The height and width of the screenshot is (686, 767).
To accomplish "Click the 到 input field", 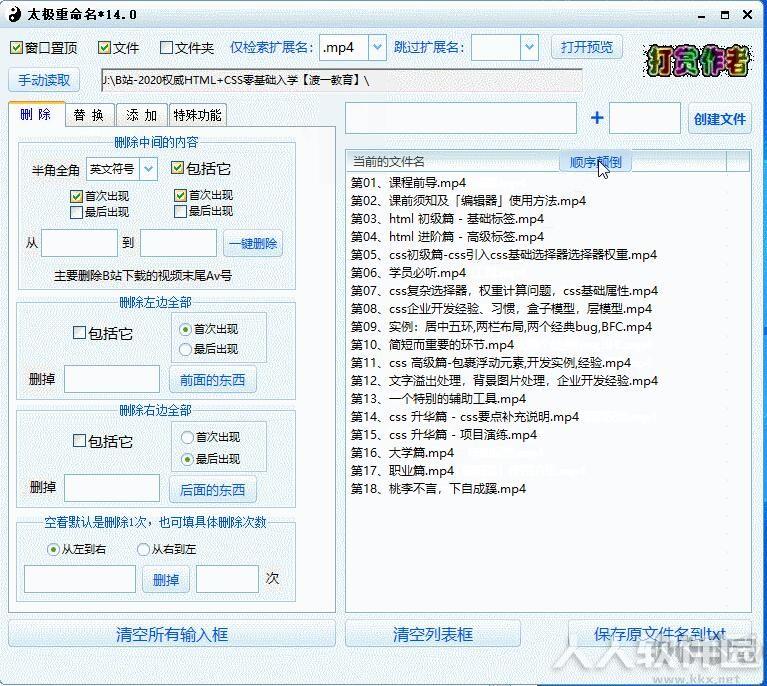I will 178,243.
